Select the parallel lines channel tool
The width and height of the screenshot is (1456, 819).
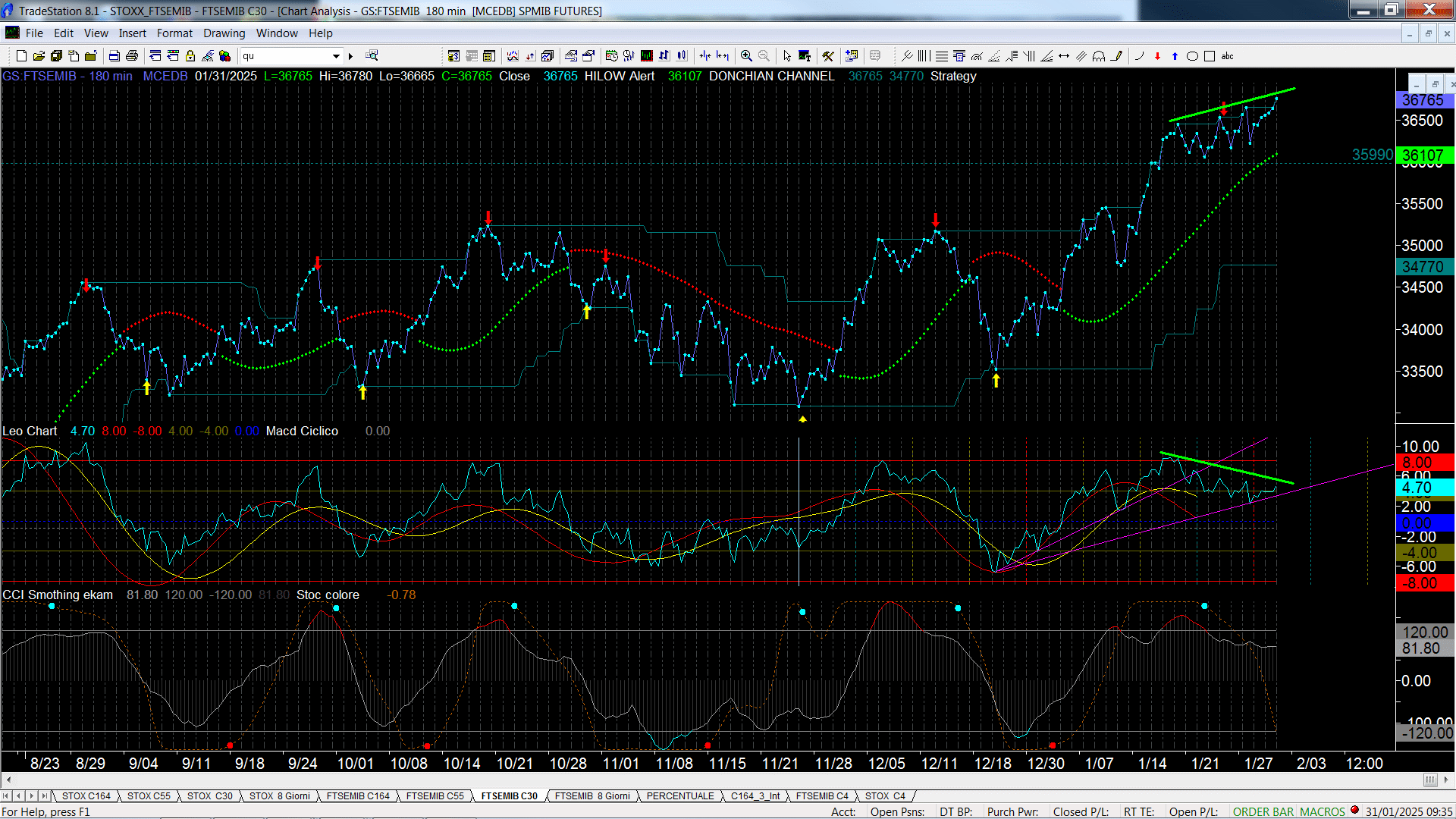point(1081,55)
